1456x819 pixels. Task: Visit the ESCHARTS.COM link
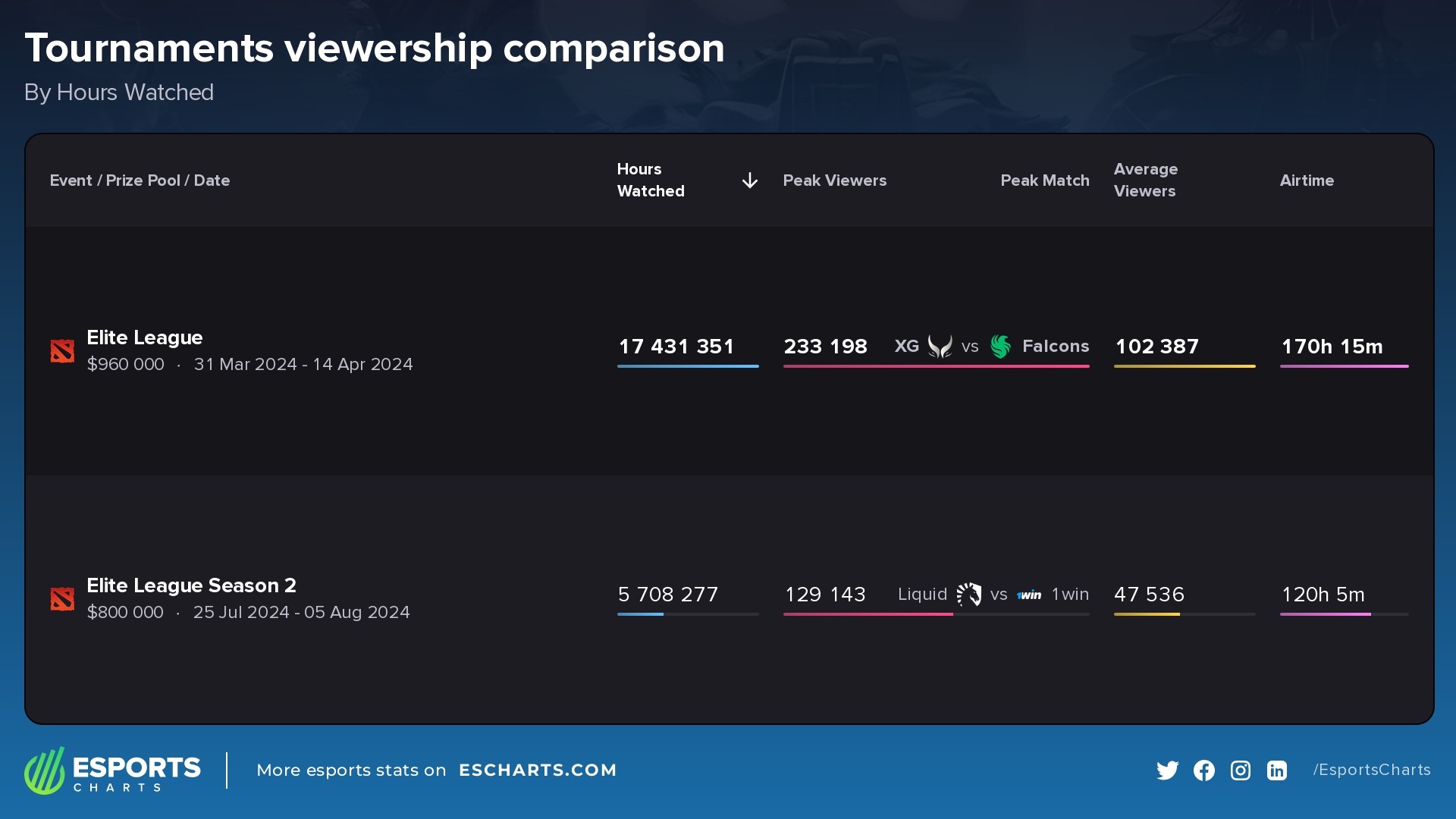(538, 770)
